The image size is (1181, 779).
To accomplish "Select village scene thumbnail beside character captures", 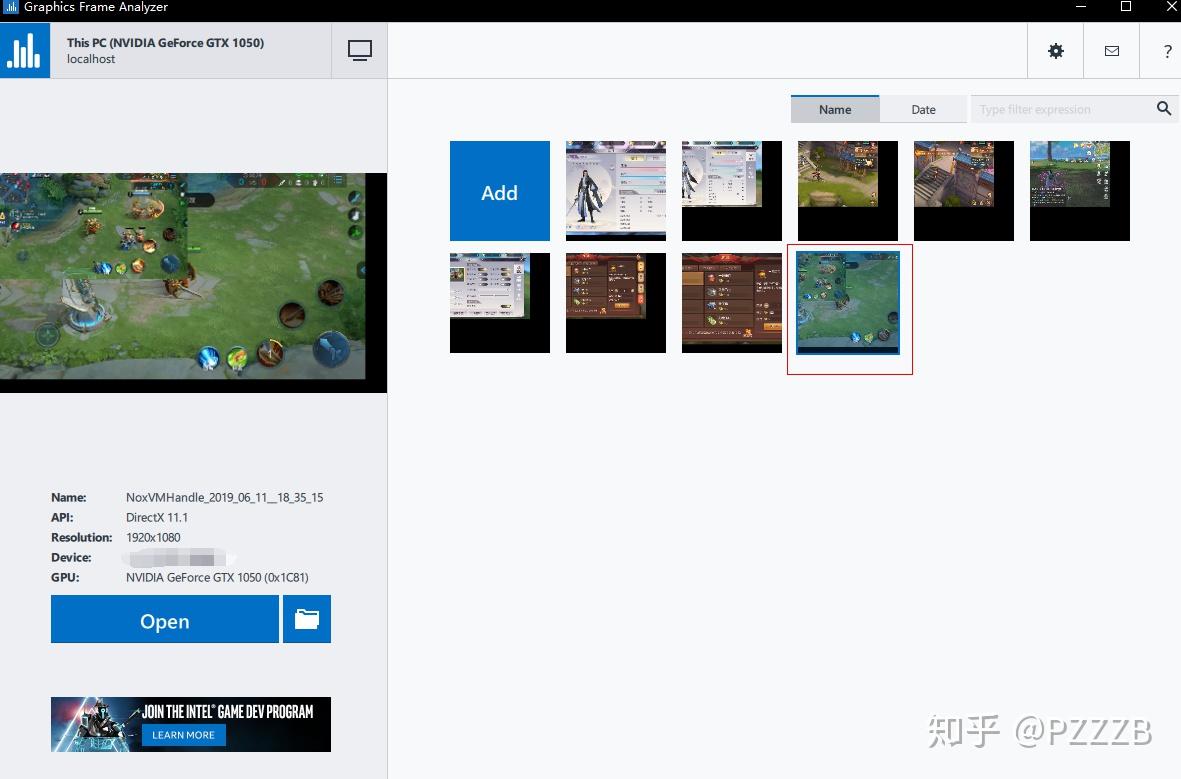I will coord(847,191).
